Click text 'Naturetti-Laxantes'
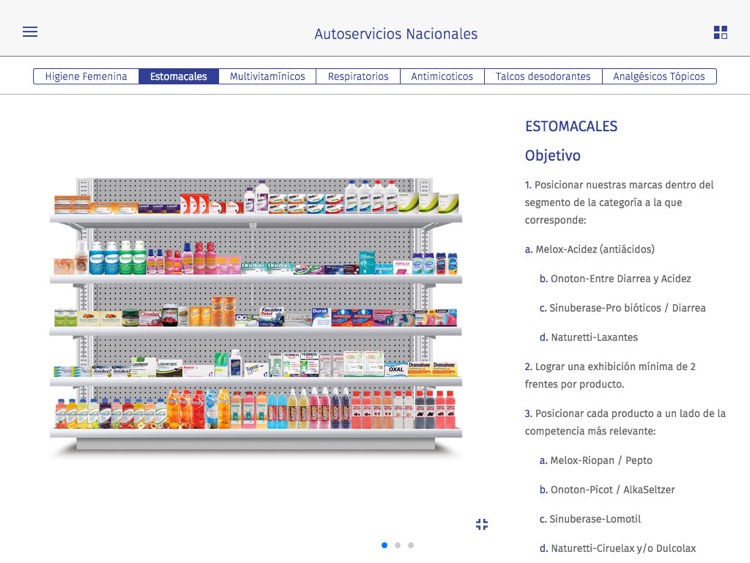This screenshot has height=563, width=750. click(x=594, y=337)
